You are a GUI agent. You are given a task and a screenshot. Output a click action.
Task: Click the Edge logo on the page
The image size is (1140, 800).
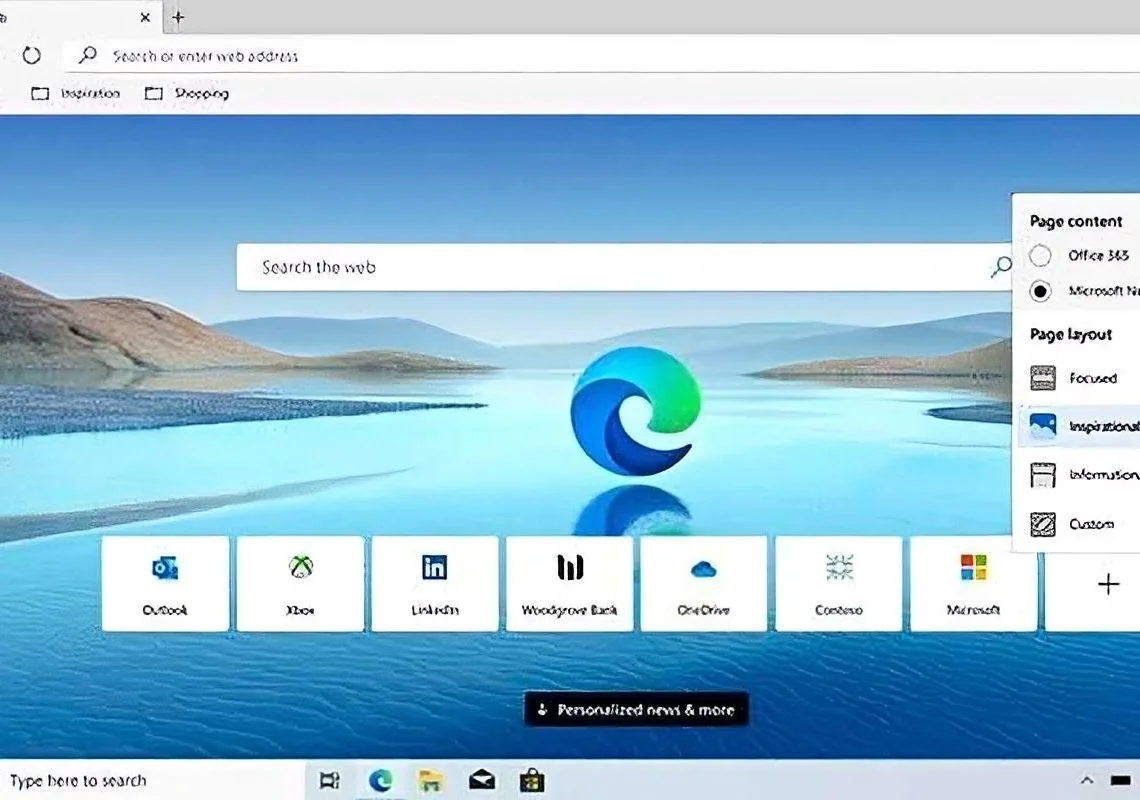click(635, 411)
